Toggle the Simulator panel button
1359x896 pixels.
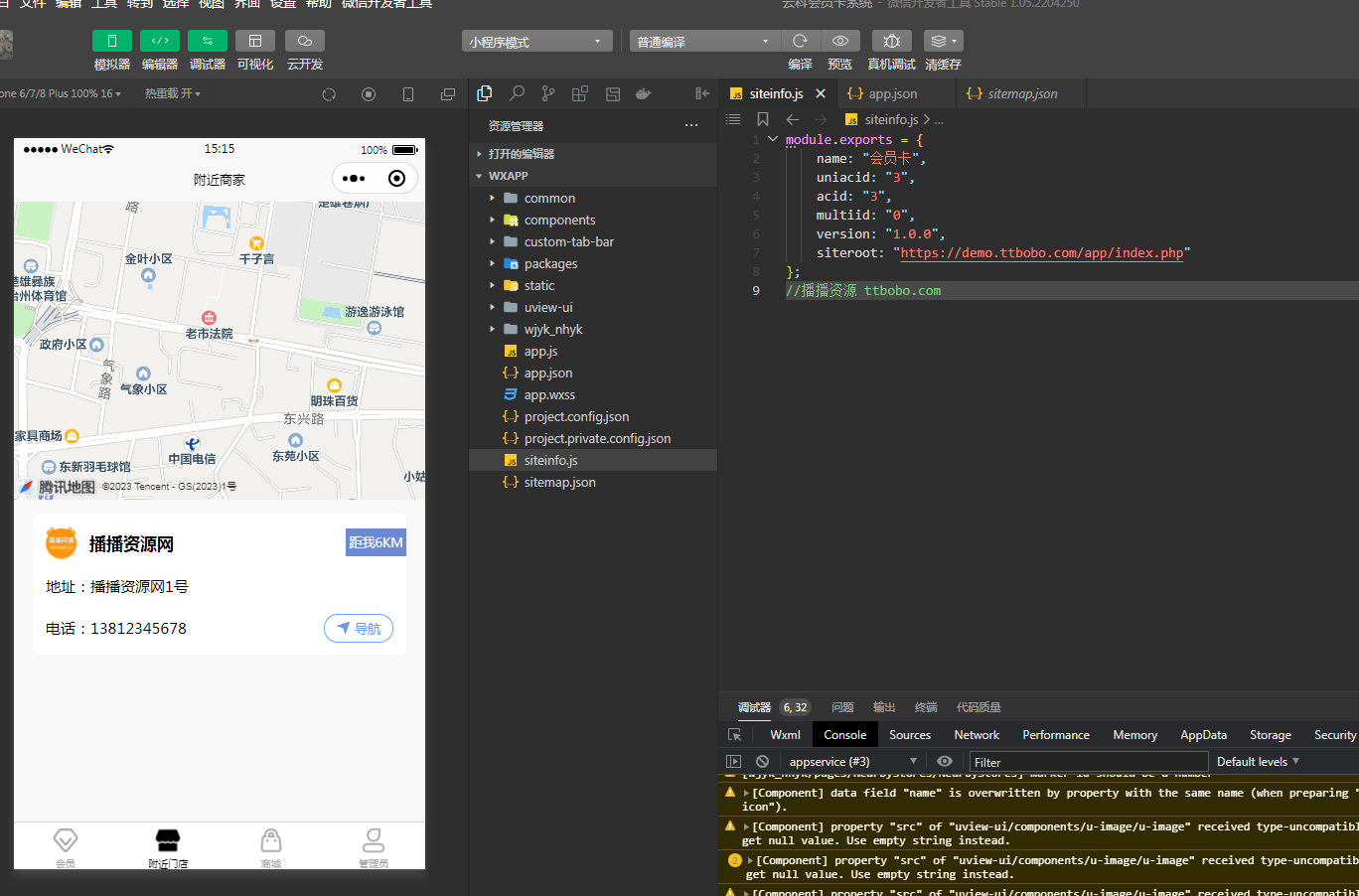click(112, 41)
